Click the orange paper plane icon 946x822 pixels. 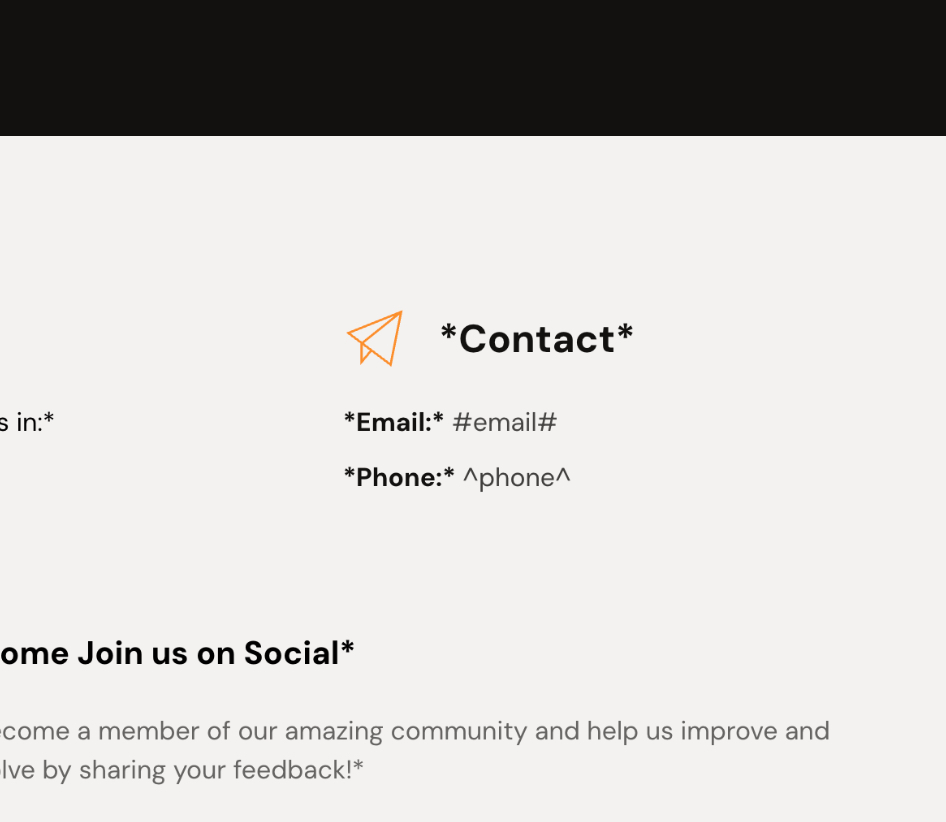(375, 338)
